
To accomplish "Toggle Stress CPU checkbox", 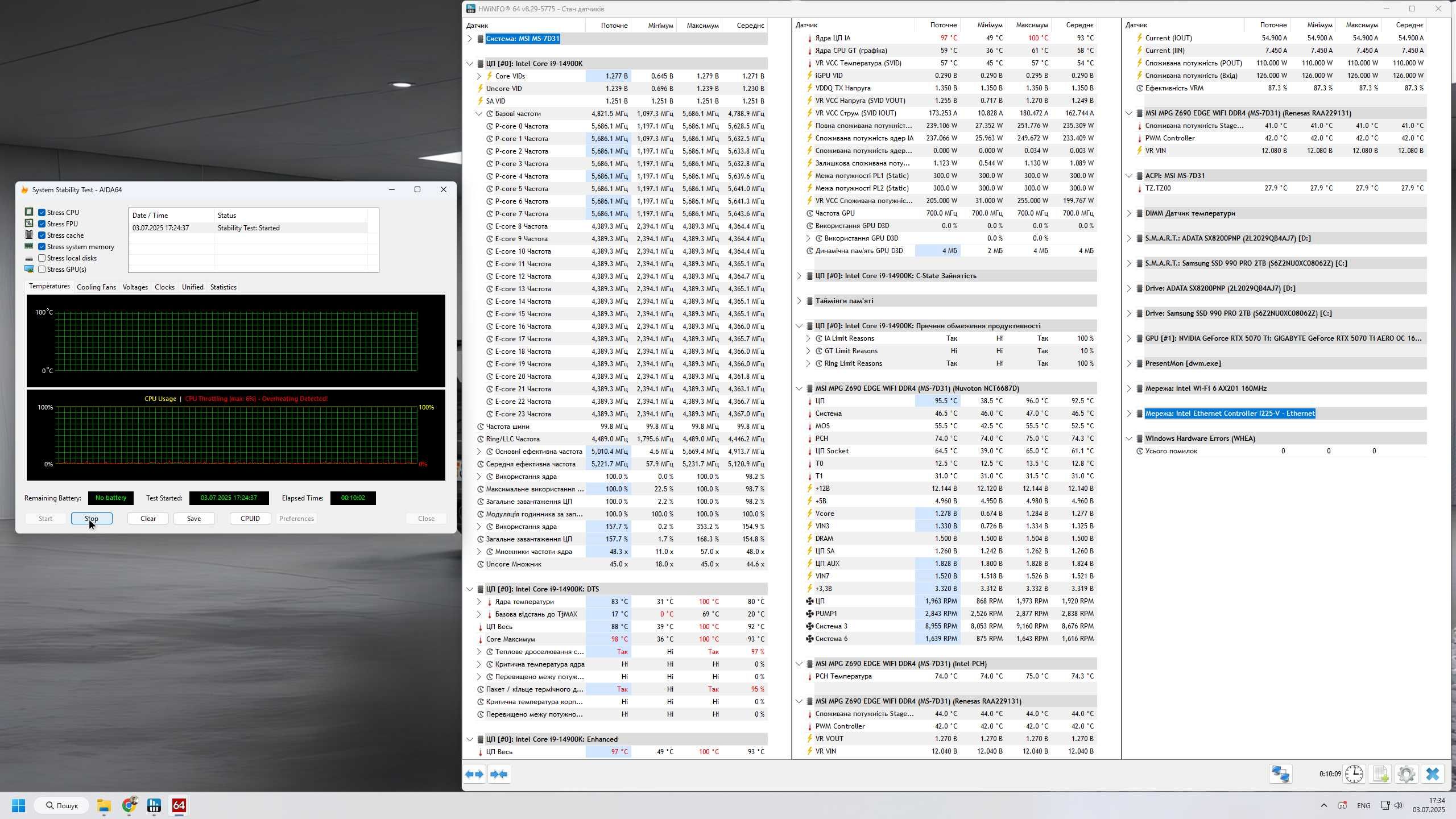I will click(42, 212).
